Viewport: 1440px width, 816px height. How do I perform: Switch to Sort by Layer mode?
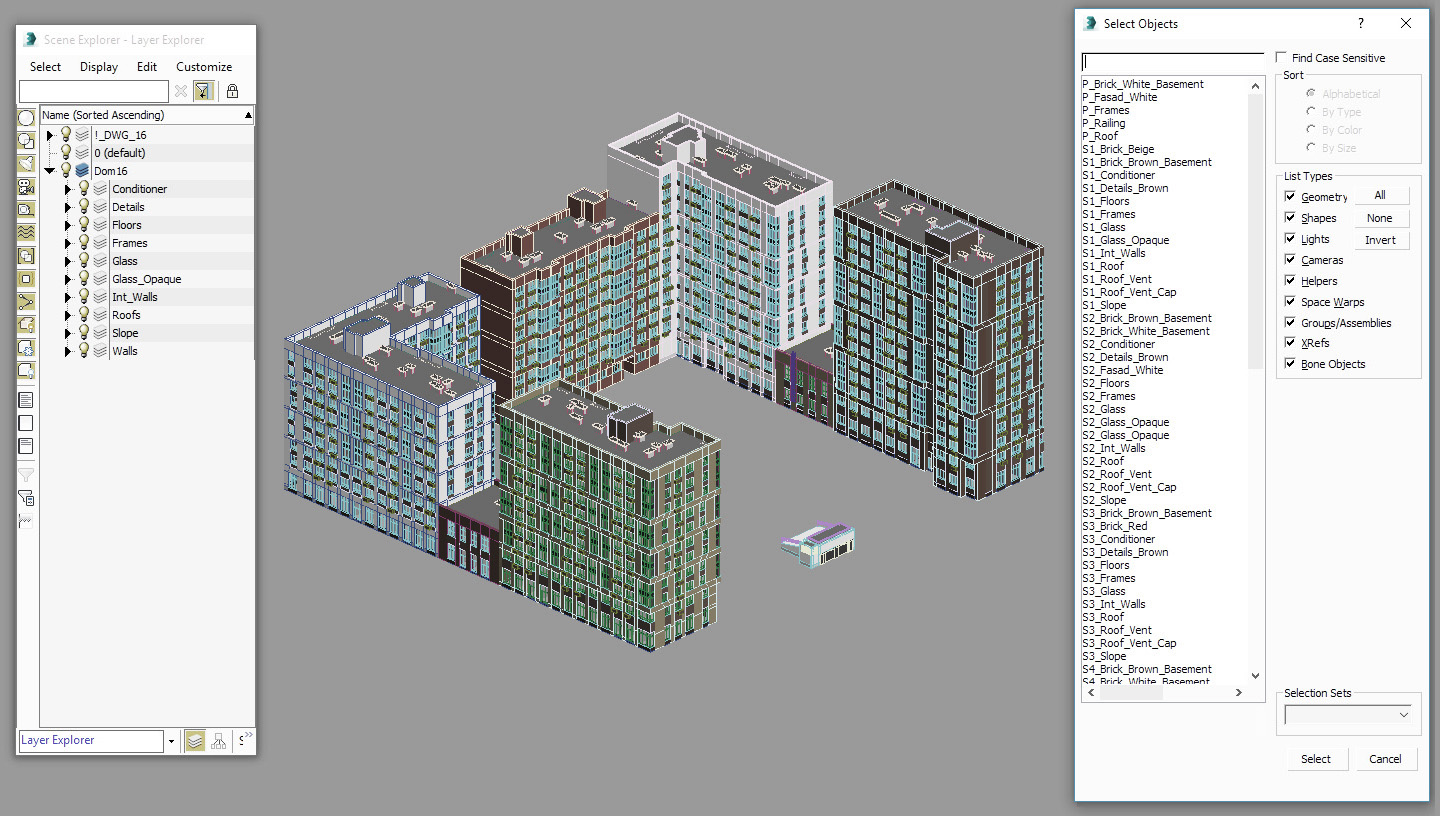click(x=195, y=741)
